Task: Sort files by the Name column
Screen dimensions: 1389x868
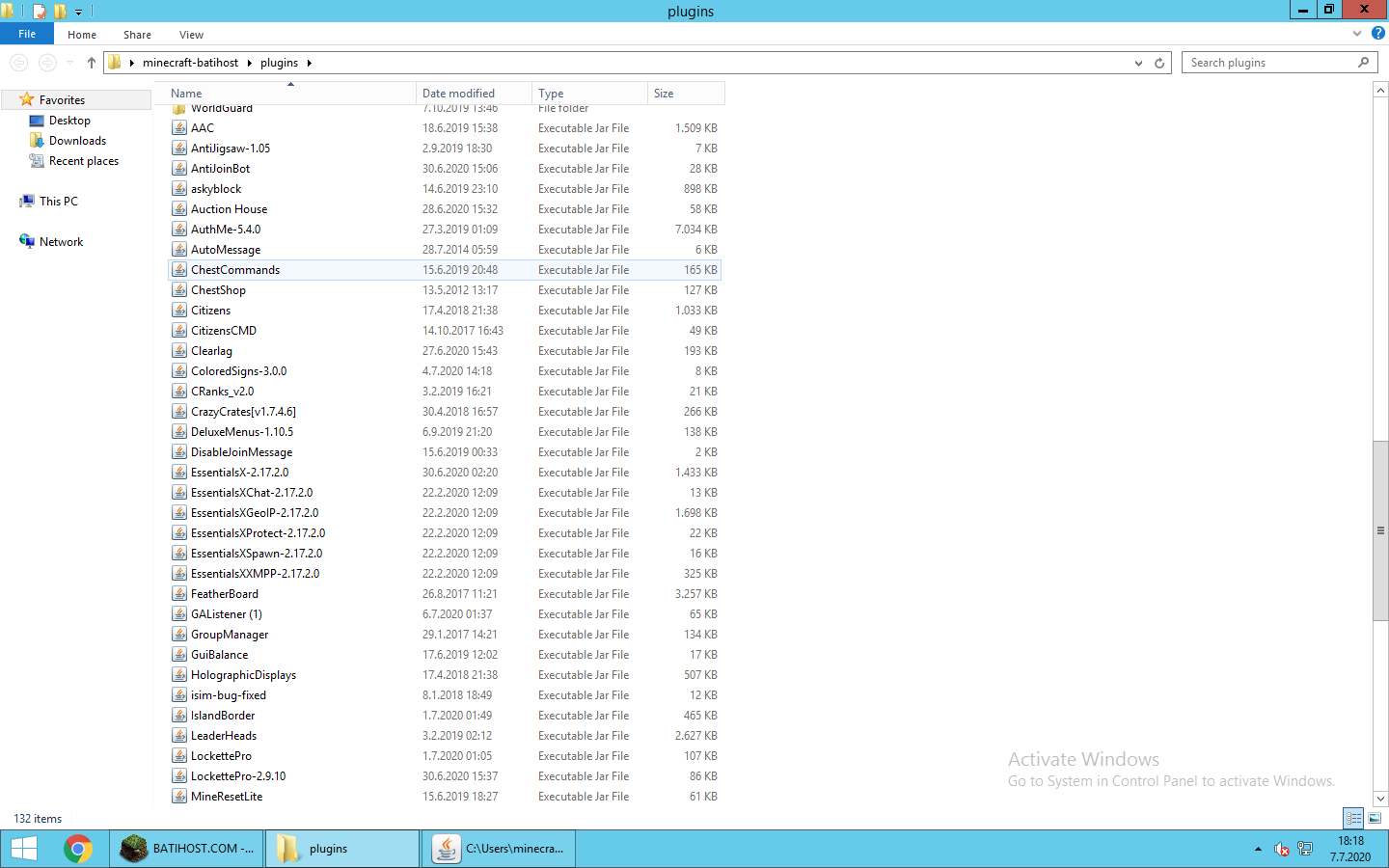Action: click(x=290, y=94)
